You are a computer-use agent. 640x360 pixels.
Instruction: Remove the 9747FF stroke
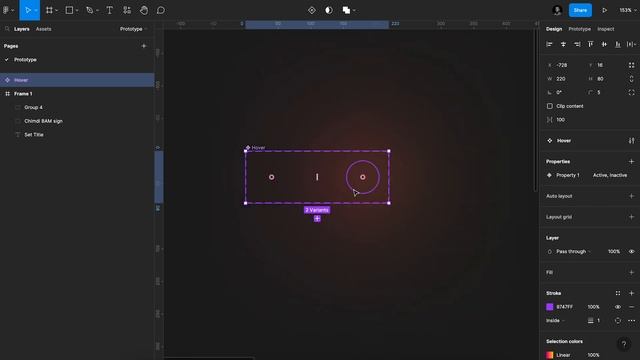[x=631, y=307]
